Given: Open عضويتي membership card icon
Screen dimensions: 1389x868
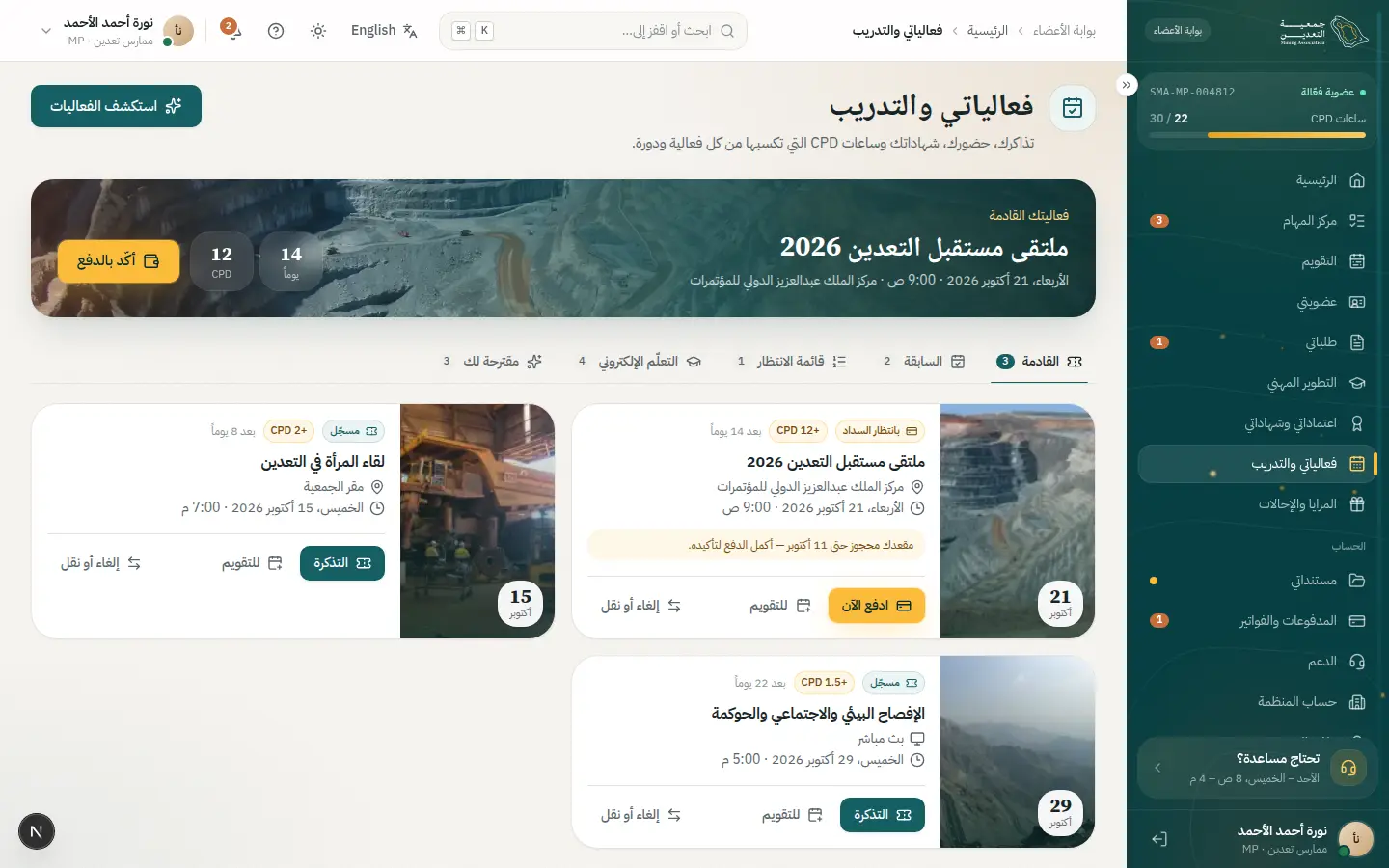Looking at the screenshot, I should pyautogui.click(x=1357, y=302).
